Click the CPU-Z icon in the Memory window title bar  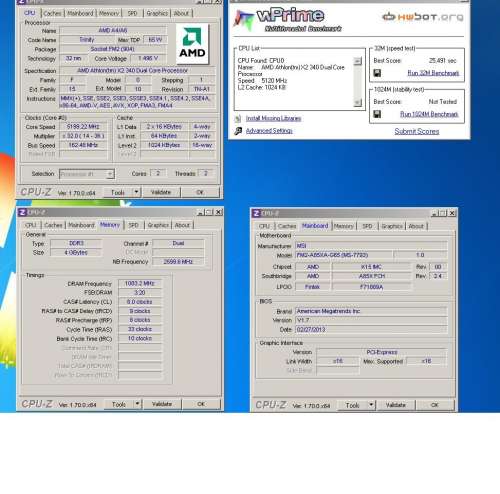tap(23, 212)
